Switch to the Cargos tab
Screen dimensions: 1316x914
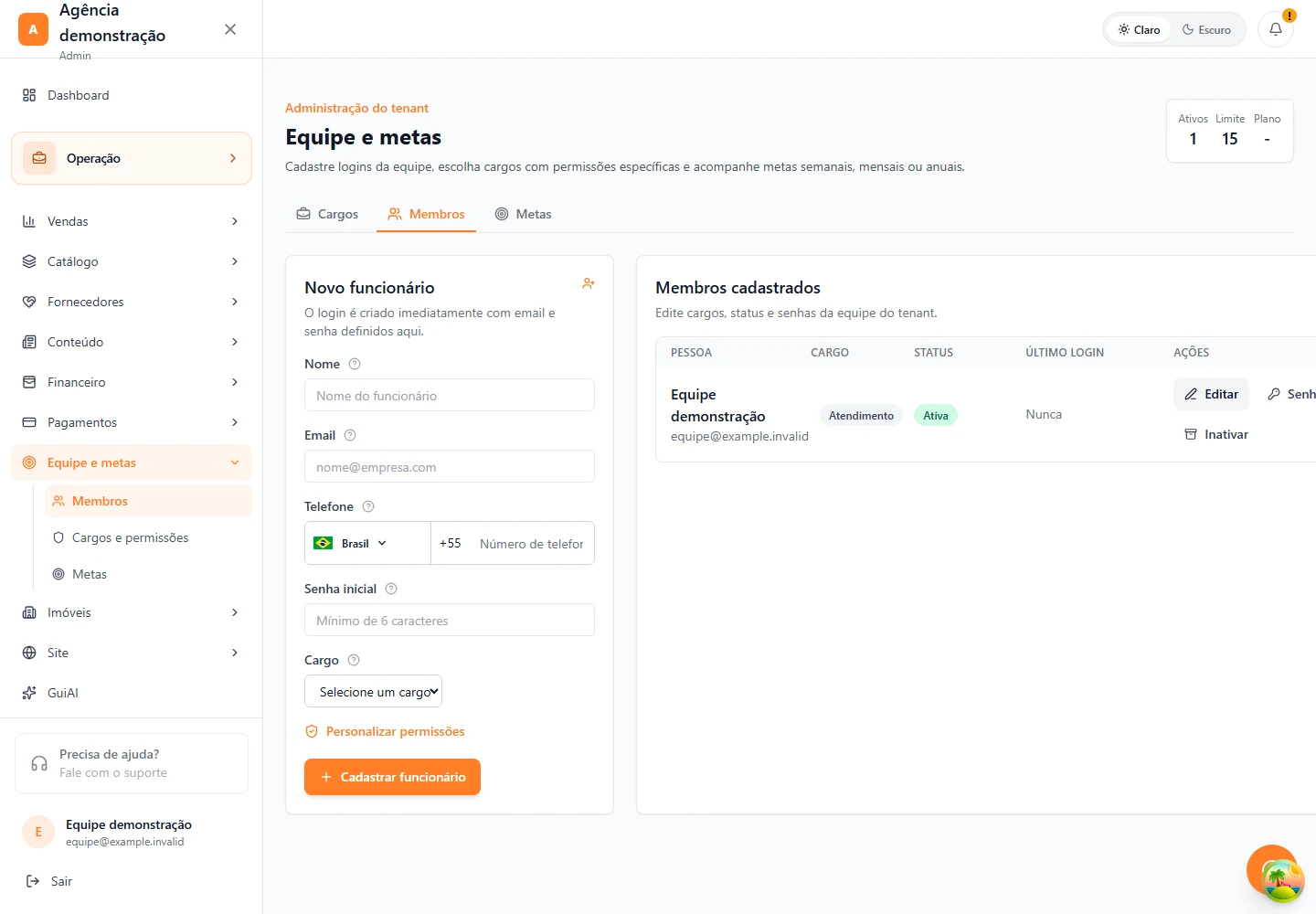[327, 214]
